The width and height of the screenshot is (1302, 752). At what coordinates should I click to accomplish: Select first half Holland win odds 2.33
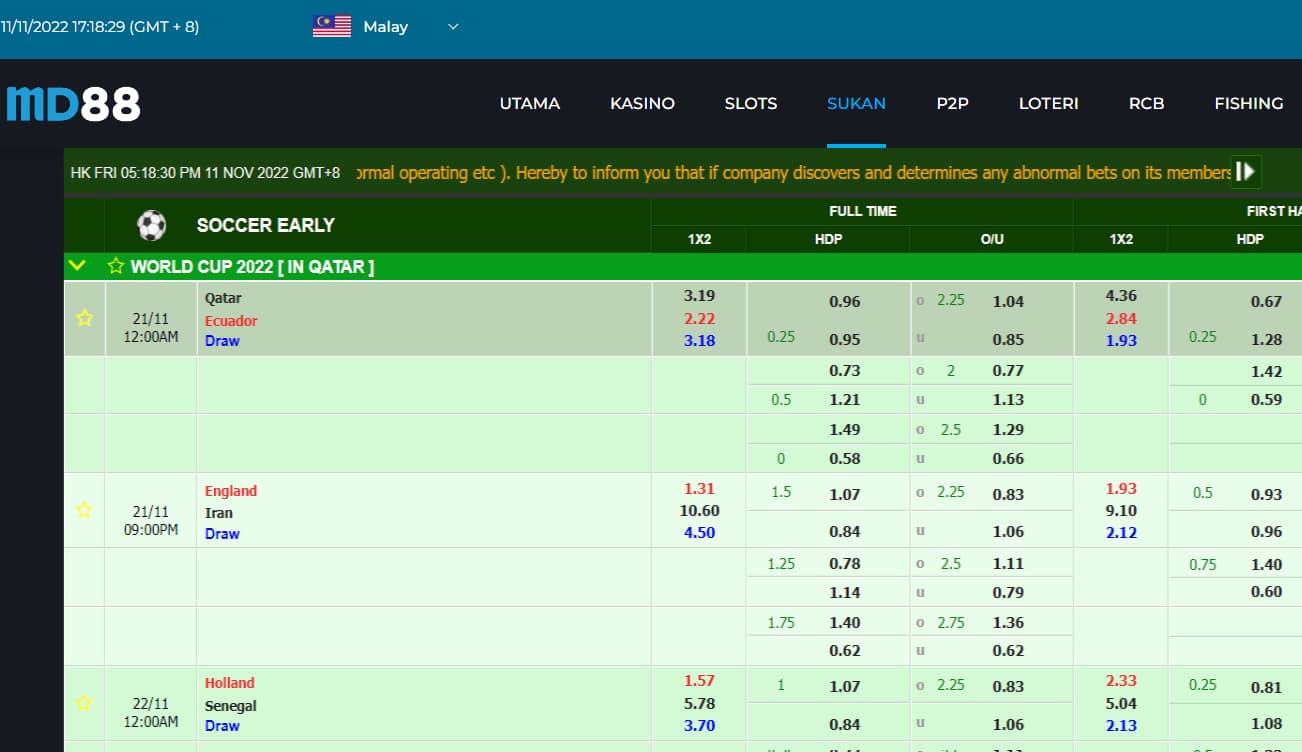(x=1121, y=681)
